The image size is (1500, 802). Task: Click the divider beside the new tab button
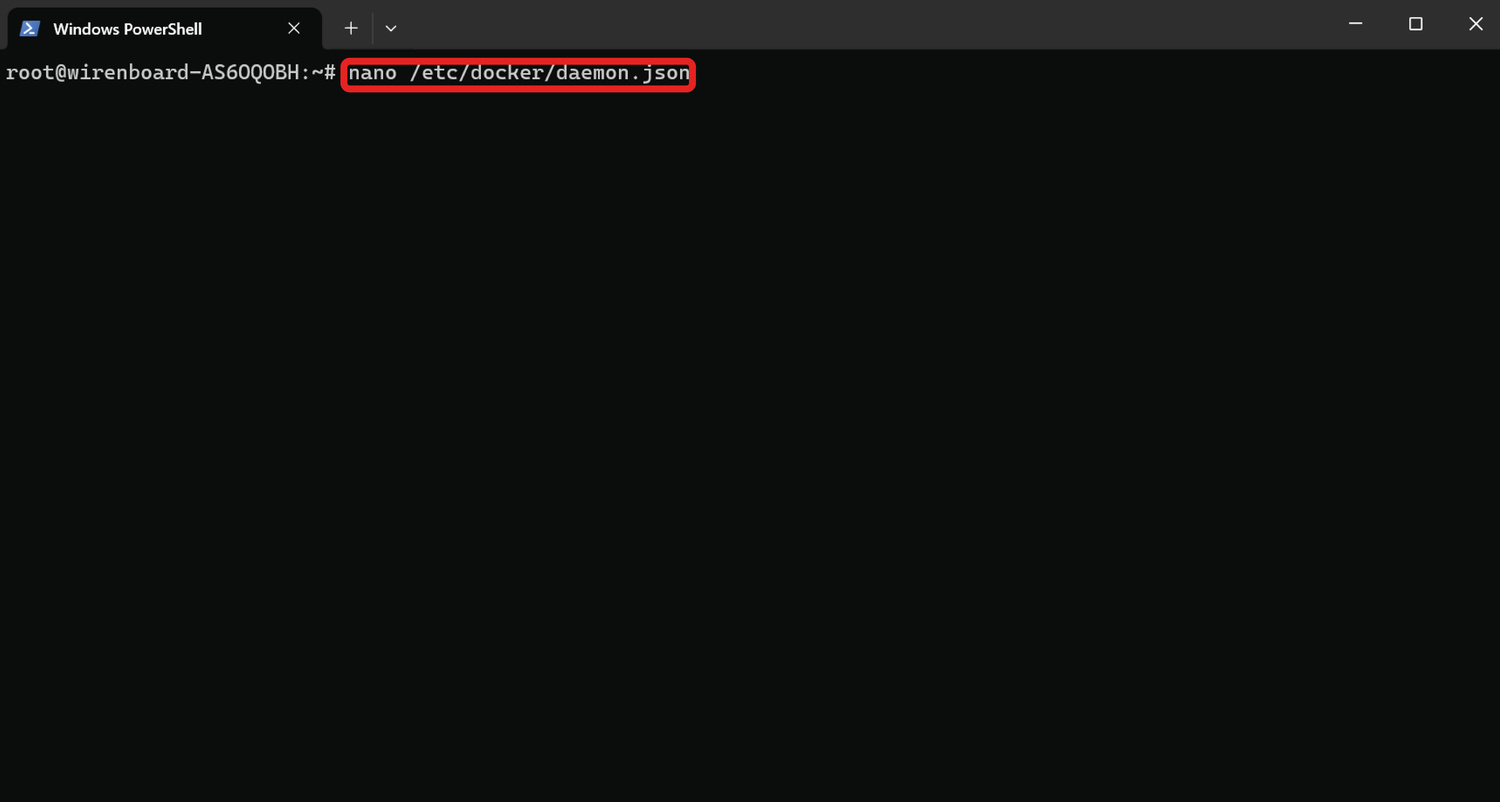(x=372, y=29)
